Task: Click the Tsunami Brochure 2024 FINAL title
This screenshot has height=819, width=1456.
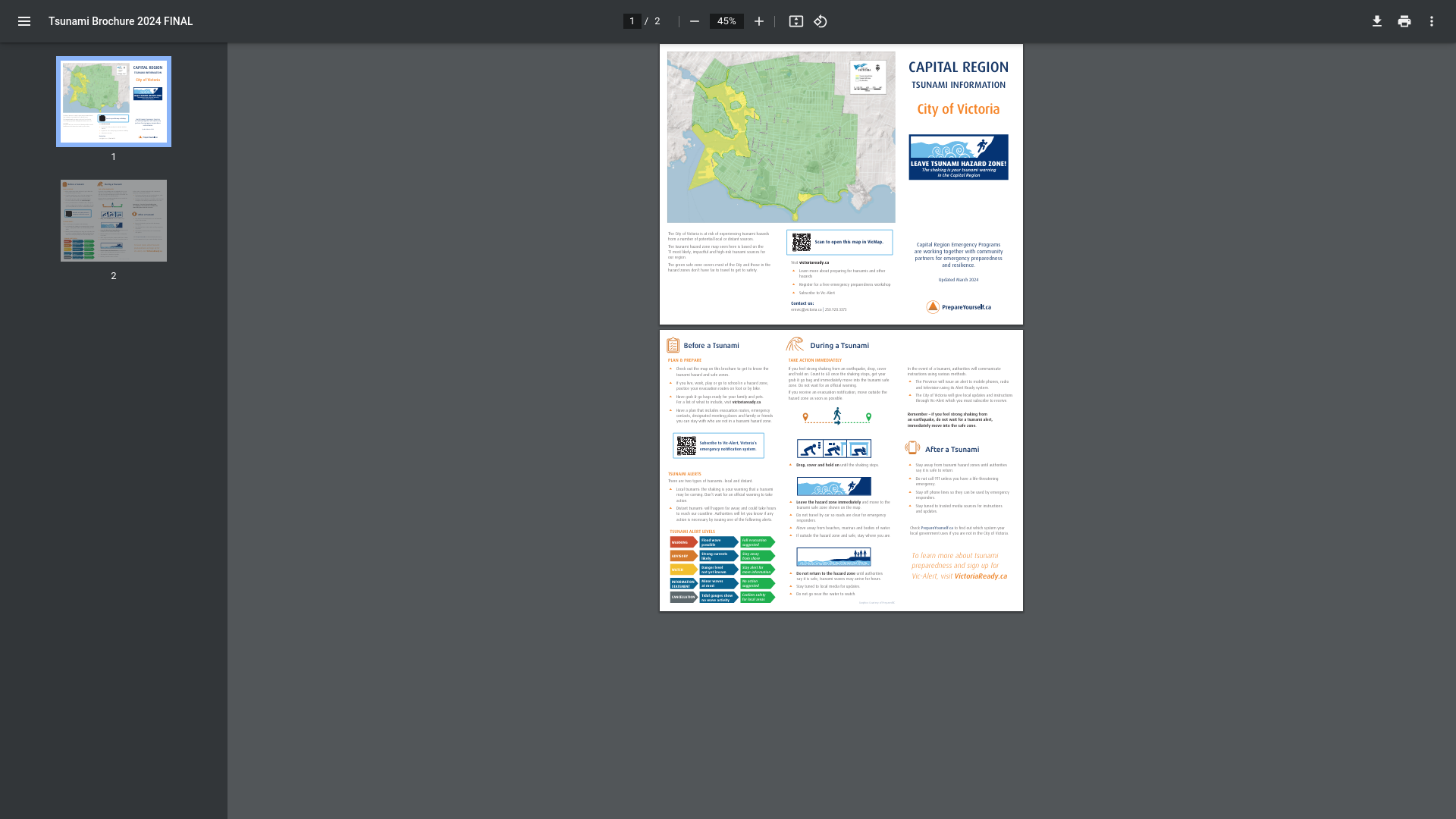Action: point(121,21)
